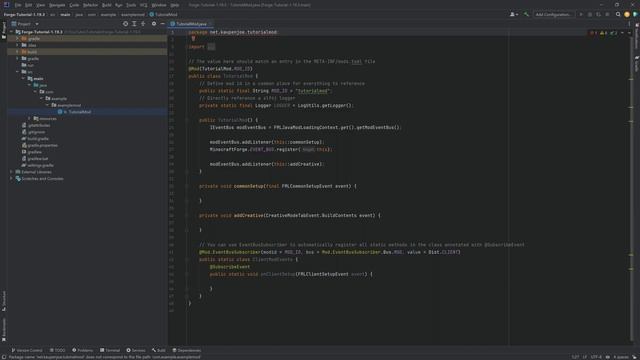The width and height of the screenshot is (640, 360).
Task: Expand the resources folder node
Action: 29,118
